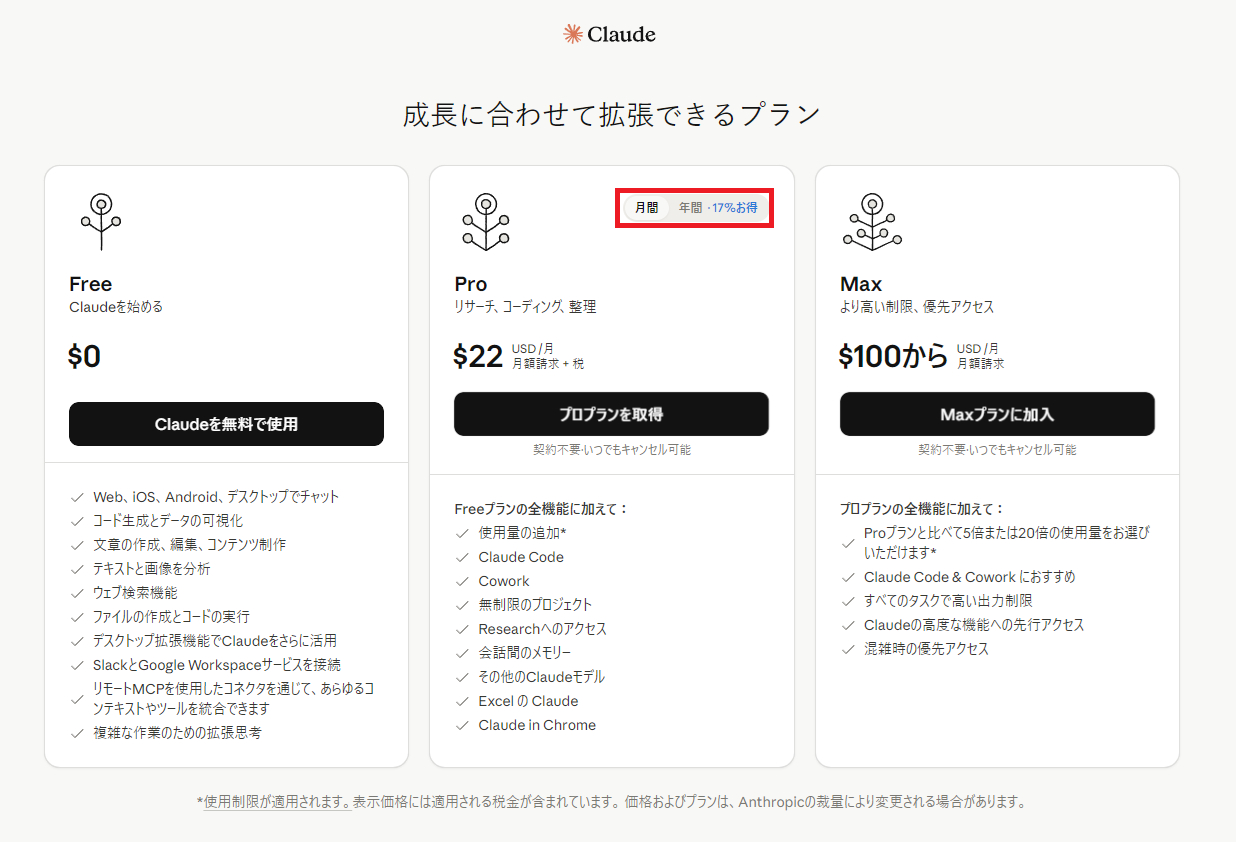
Task: Click the checkmark beside テキストと画像を分析
Action: coord(77,569)
